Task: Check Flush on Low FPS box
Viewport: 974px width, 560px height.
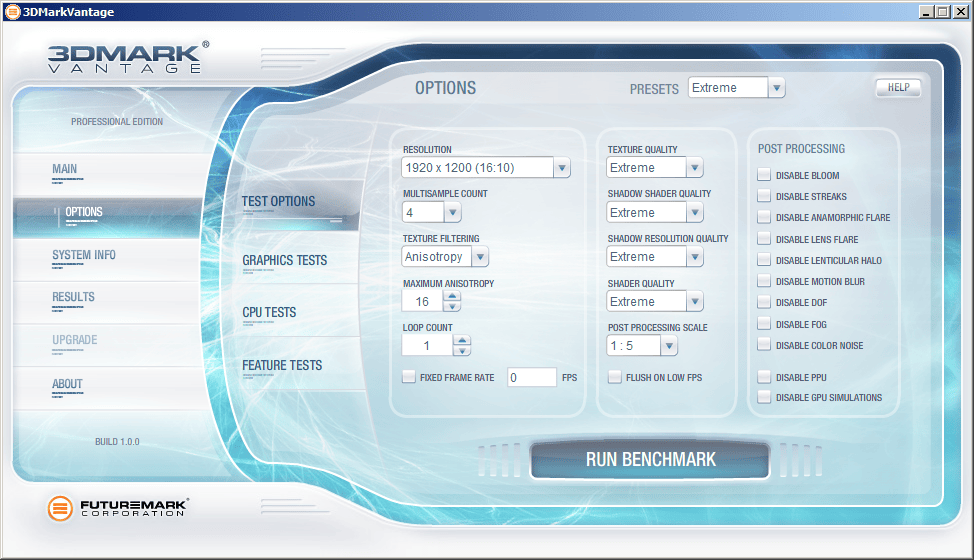Action: [614, 377]
